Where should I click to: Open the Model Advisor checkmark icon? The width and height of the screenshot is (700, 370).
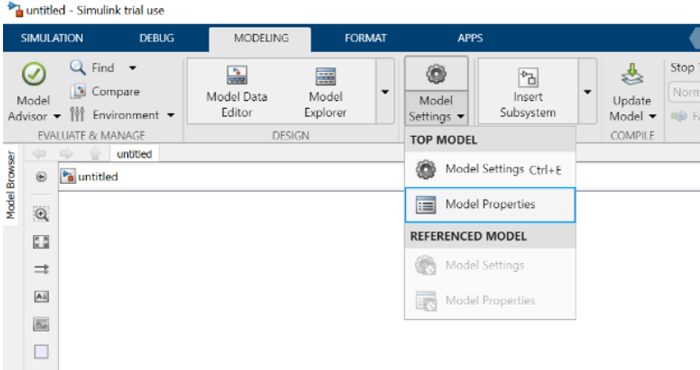34,74
